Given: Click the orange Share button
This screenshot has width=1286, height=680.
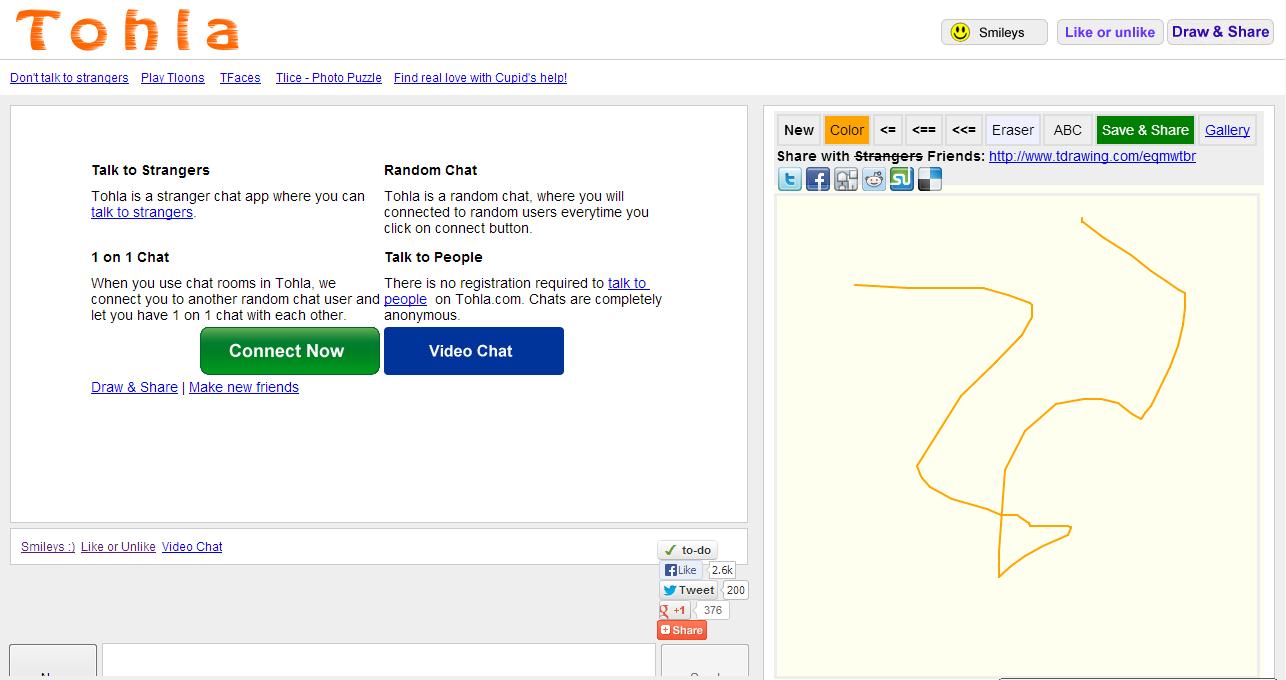Looking at the screenshot, I should click(682, 630).
